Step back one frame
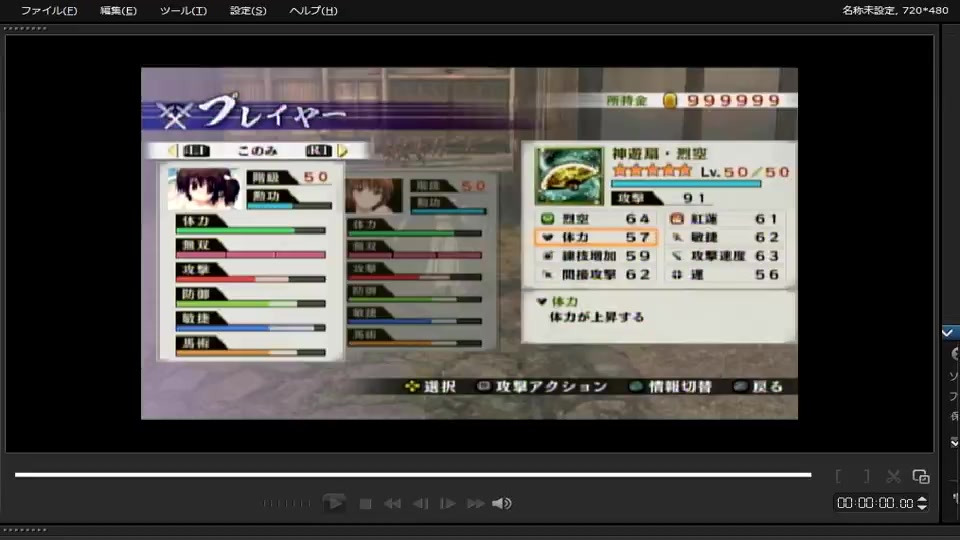Screen dimensions: 960x540 (421, 504)
